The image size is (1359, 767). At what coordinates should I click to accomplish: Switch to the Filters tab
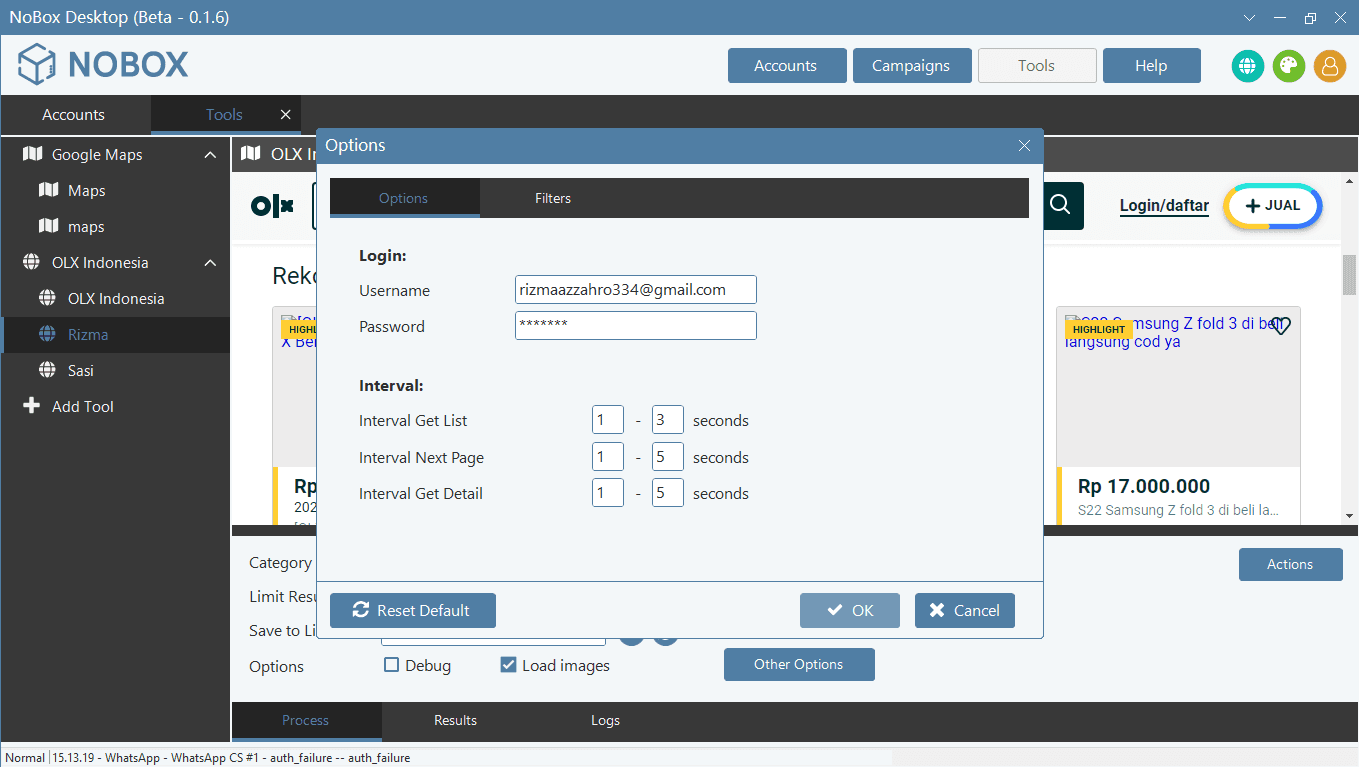(x=553, y=198)
